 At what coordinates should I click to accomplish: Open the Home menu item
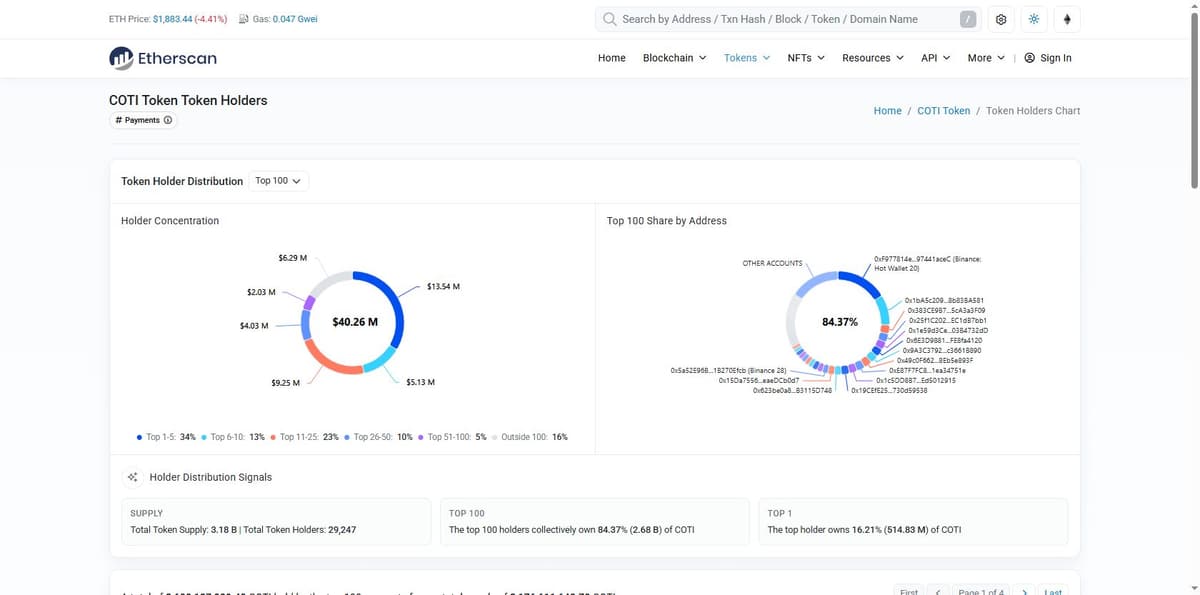click(x=612, y=58)
